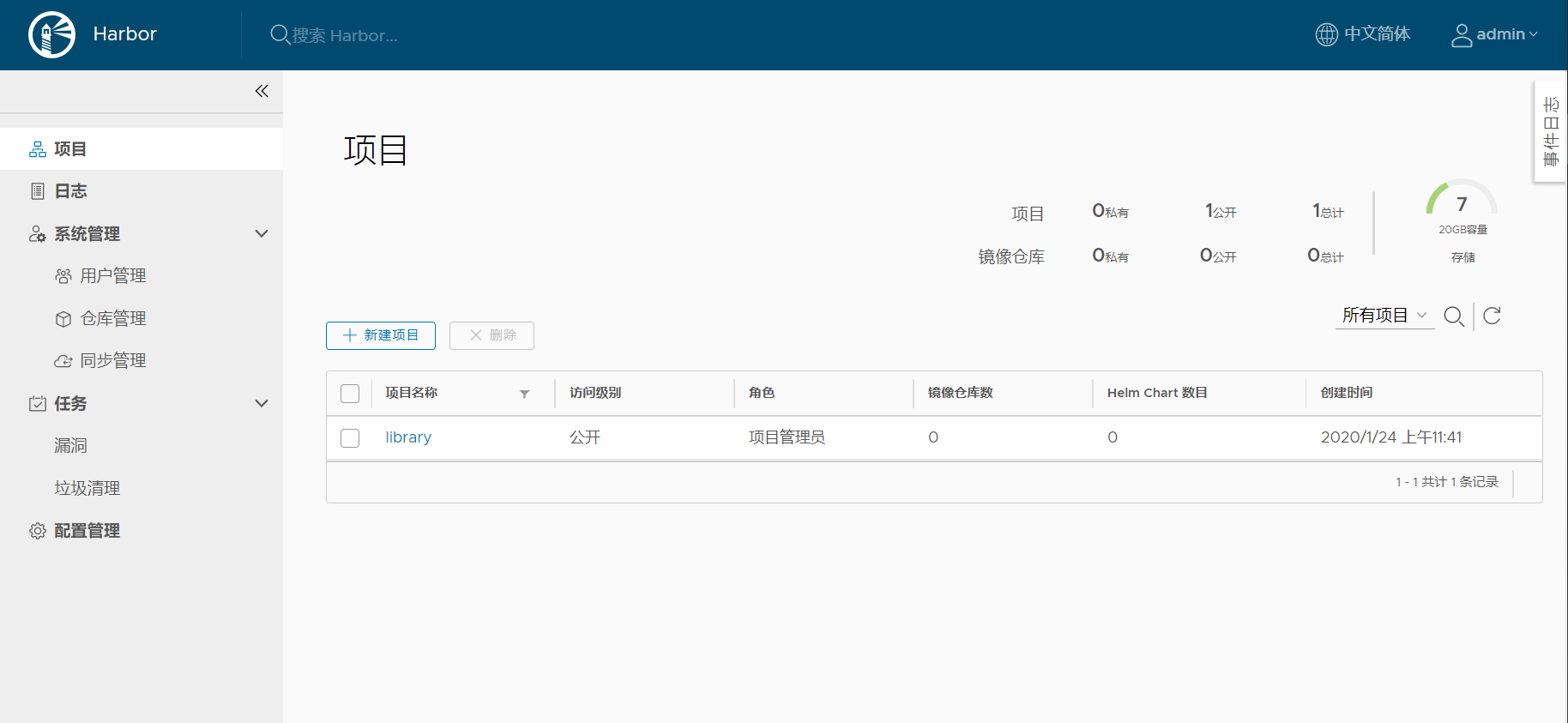Click the Harbor lighthouse logo
The width and height of the screenshot is (1568, 723).
coord(51,34)
